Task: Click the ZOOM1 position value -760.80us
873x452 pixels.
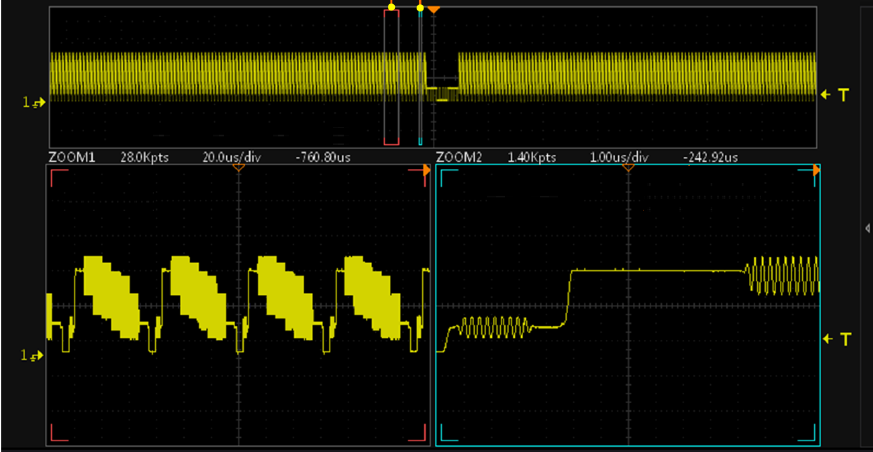Action: pos(322,158)
